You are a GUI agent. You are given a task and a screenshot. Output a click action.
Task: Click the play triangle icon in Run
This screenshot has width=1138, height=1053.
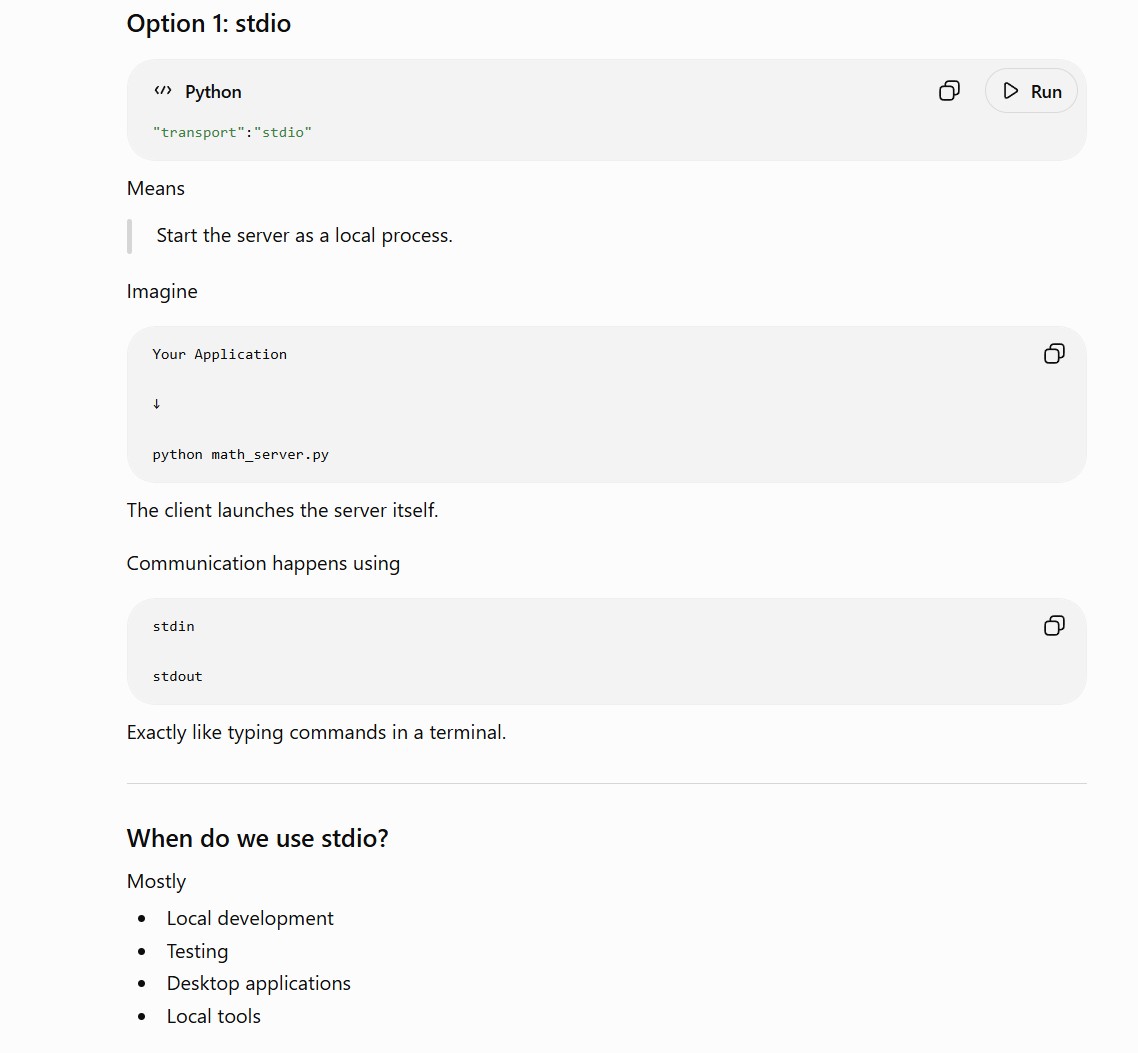click(x=1010, y=91)
